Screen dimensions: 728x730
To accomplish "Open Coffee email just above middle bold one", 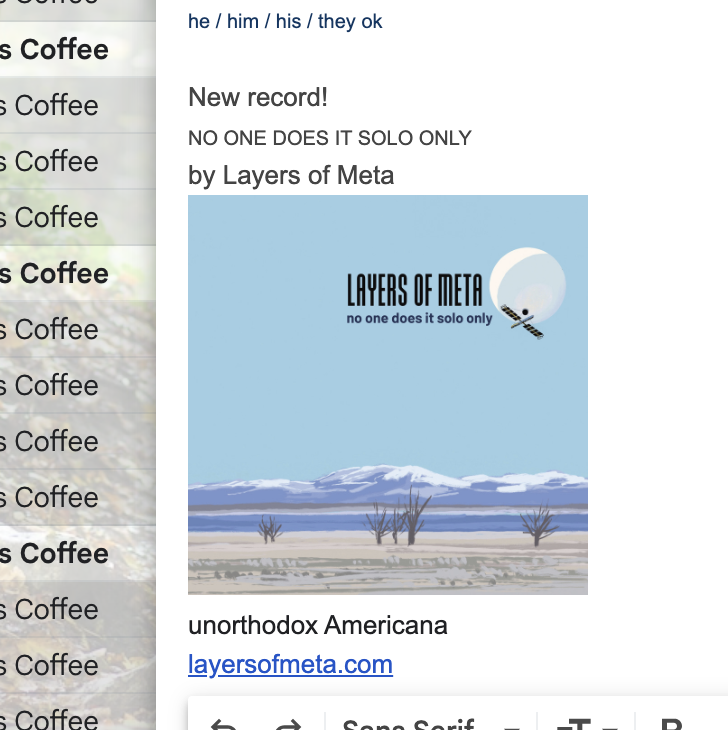I will [x=78, y=217].
